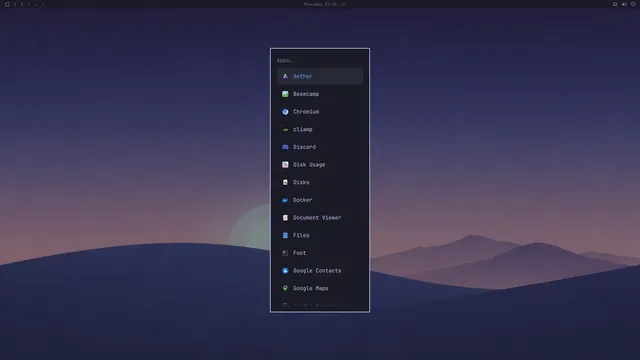Launch Disk Usage analyzer icon
Screen dimensions: 640x360
[285, 164]
